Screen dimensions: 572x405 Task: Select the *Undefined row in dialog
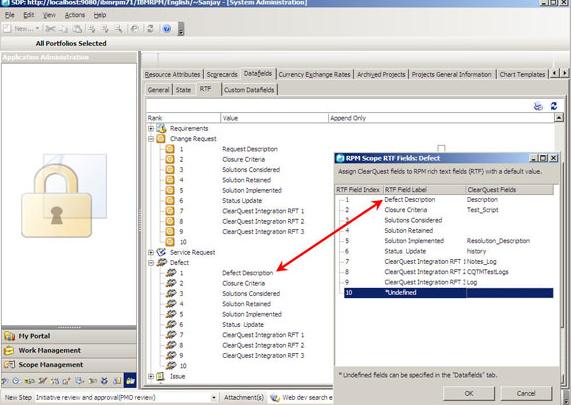(x=448, y=293)
